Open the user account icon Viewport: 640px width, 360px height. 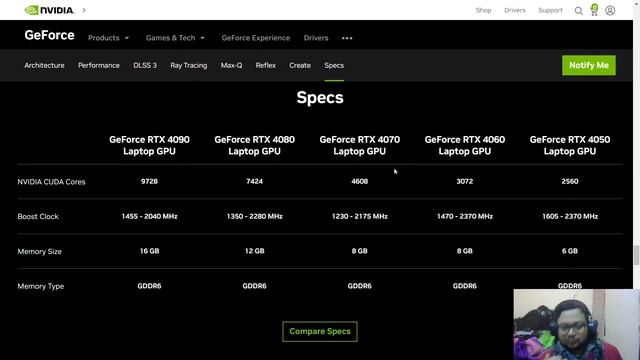pyautogui.click(x=610, y=11)
